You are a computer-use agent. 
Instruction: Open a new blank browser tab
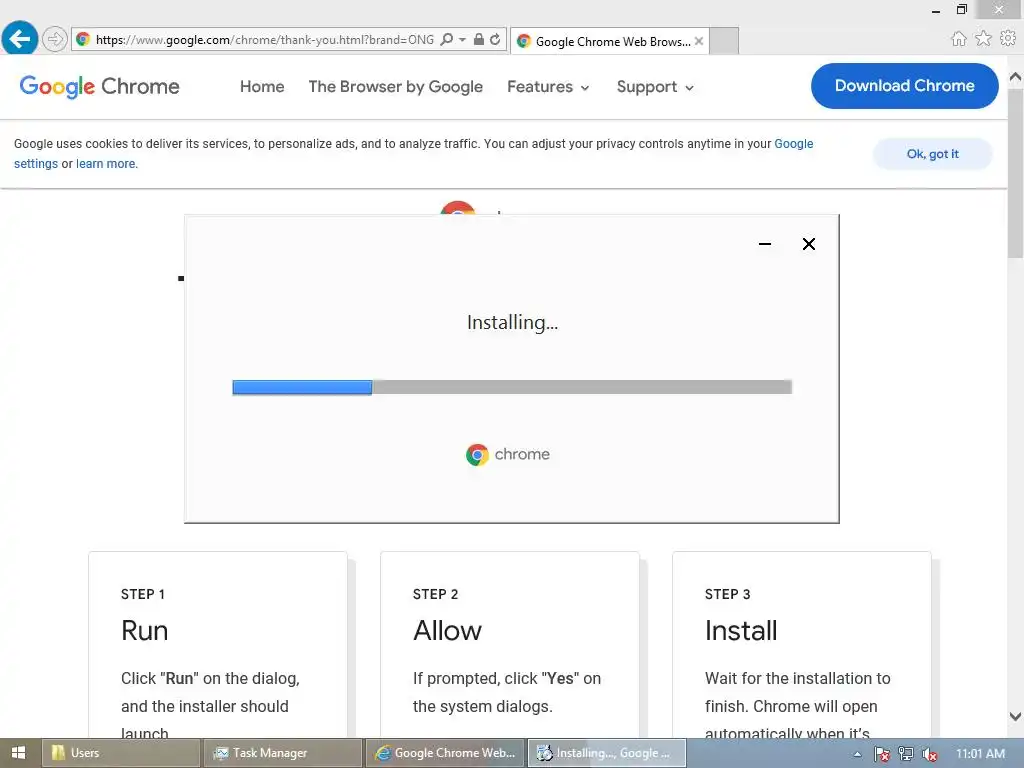coord(724,41)
